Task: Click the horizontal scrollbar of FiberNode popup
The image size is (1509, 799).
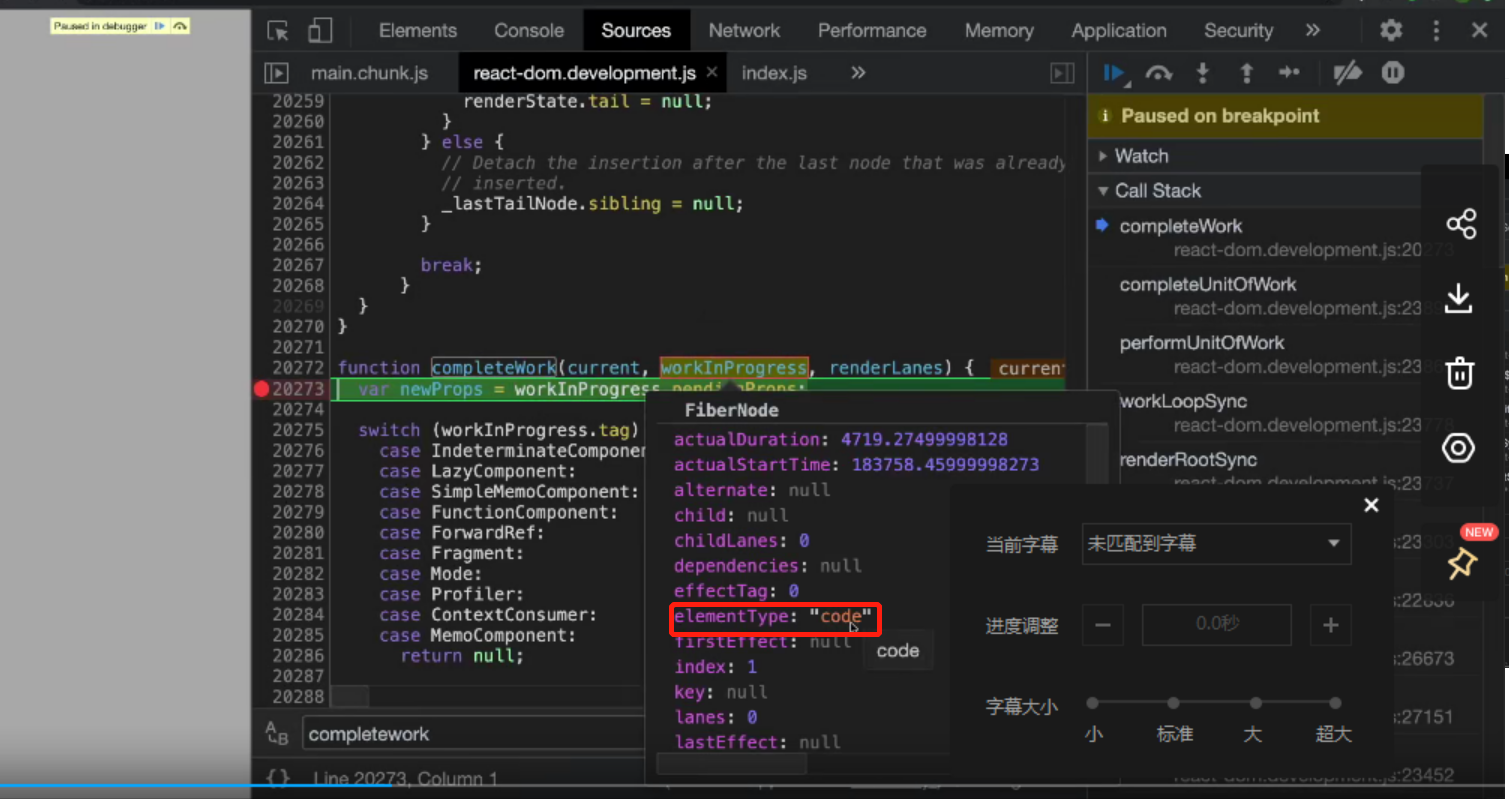Action: [x=731, y=764]
